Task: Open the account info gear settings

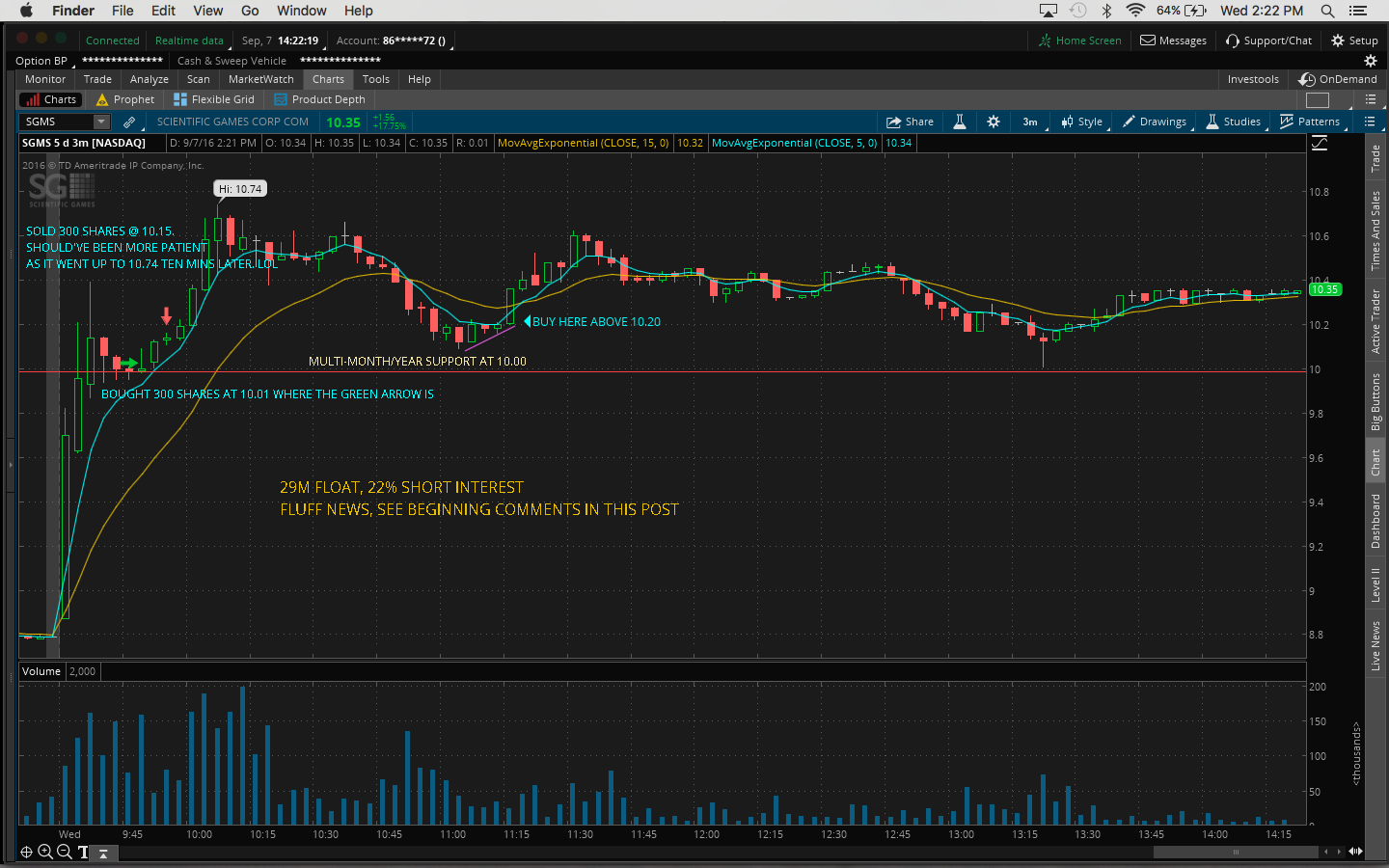Action: pos(1370,61)
